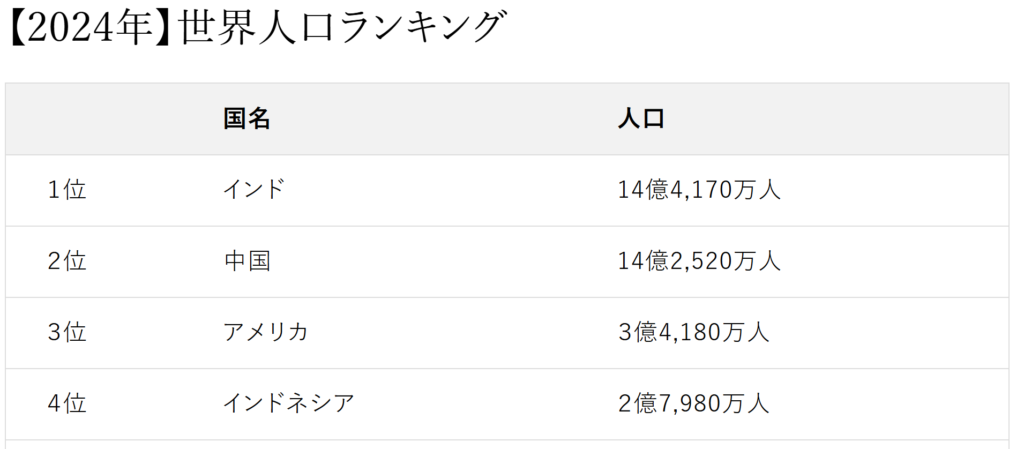The image size is (1024, 449).
Task: Click empty space right of the page title
Action: 760,29
